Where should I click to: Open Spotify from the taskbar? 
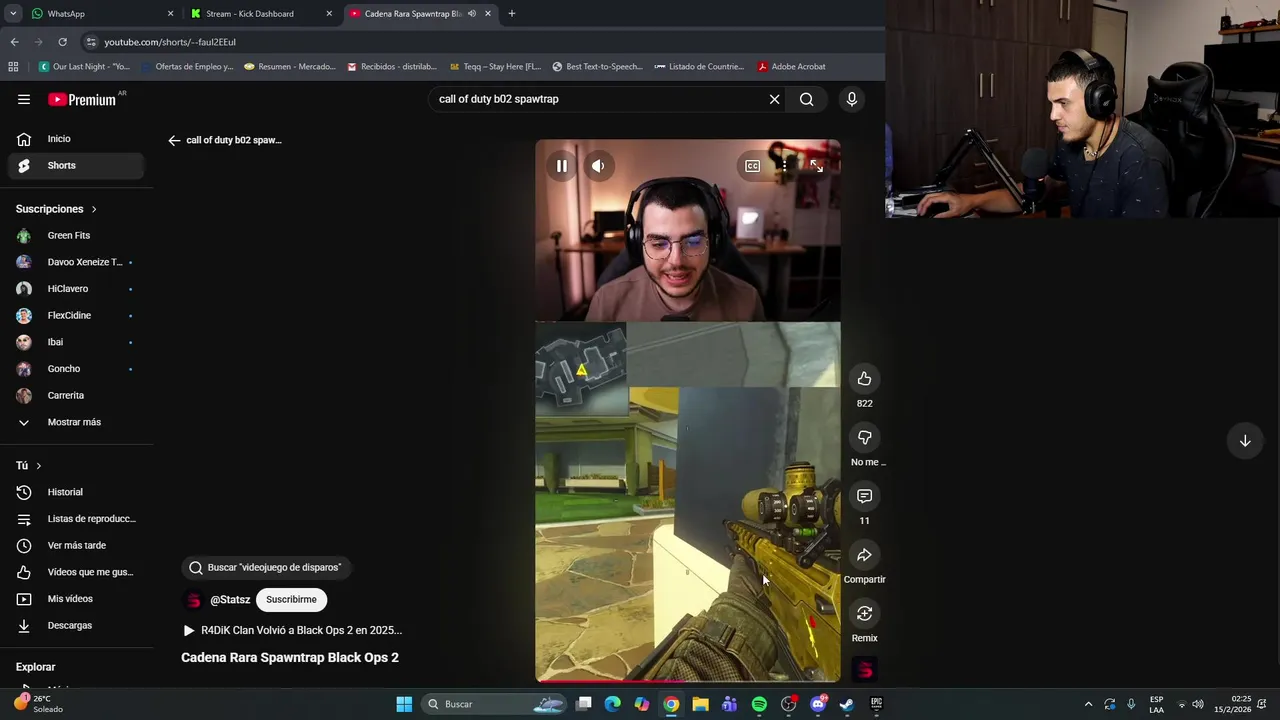click(x=759, y=704)
